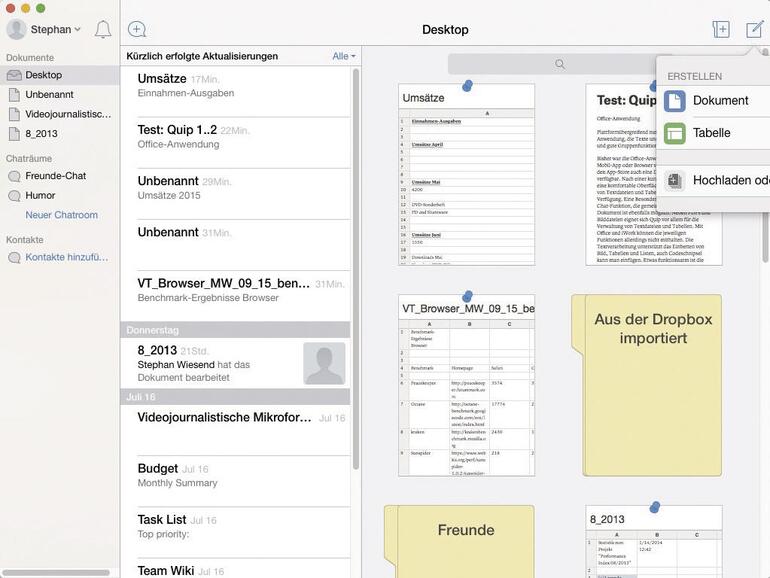The width and height of the screenshot is (770, 578).
Task: Click the pin on Umsätze thumbnail
Action: (x=468, y=86)
